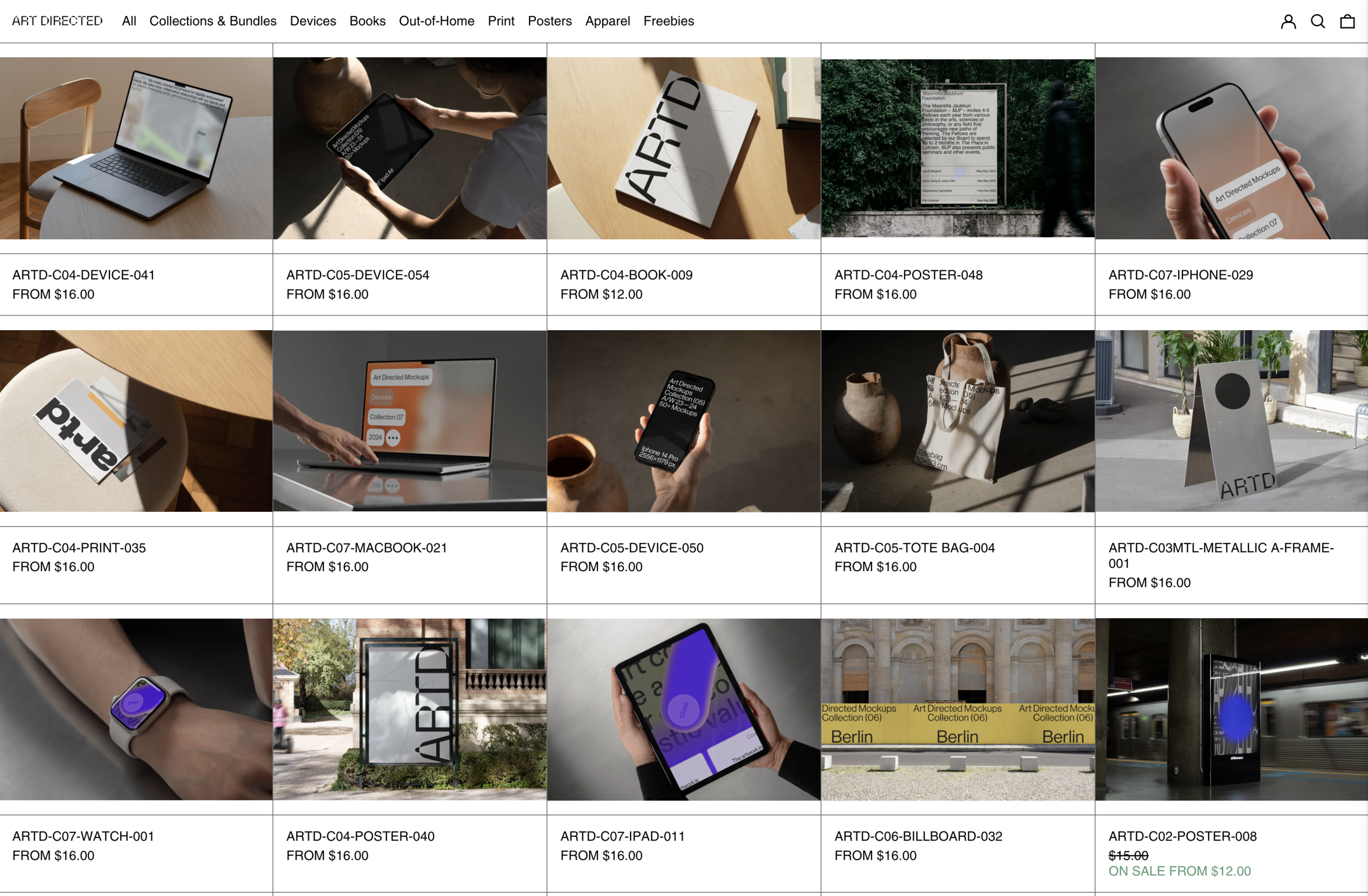Open Collections & Bundles menu
This screenshot has height=896, width=1368.
pos(213,21)
